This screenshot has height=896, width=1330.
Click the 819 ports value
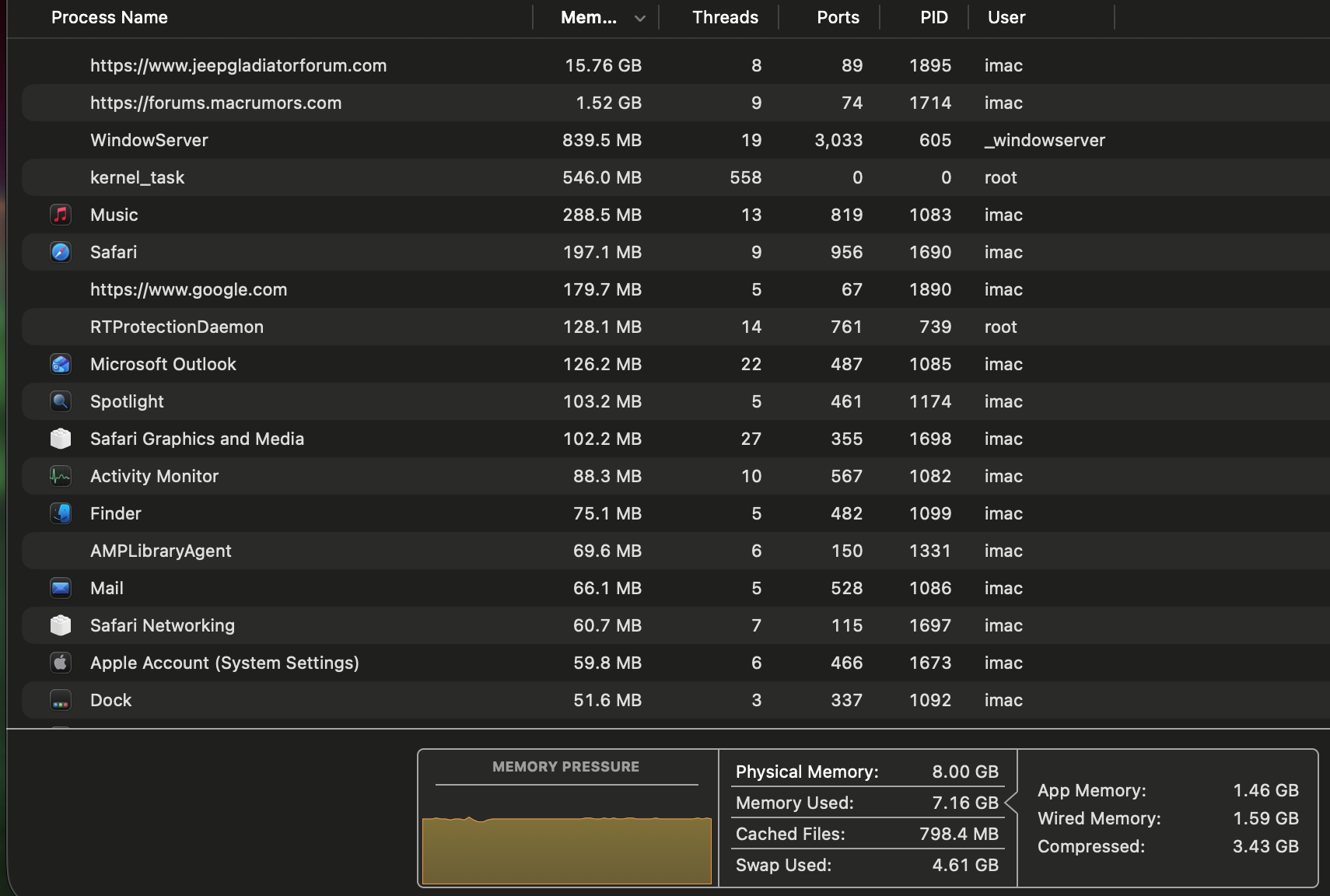tap(846, 215)
